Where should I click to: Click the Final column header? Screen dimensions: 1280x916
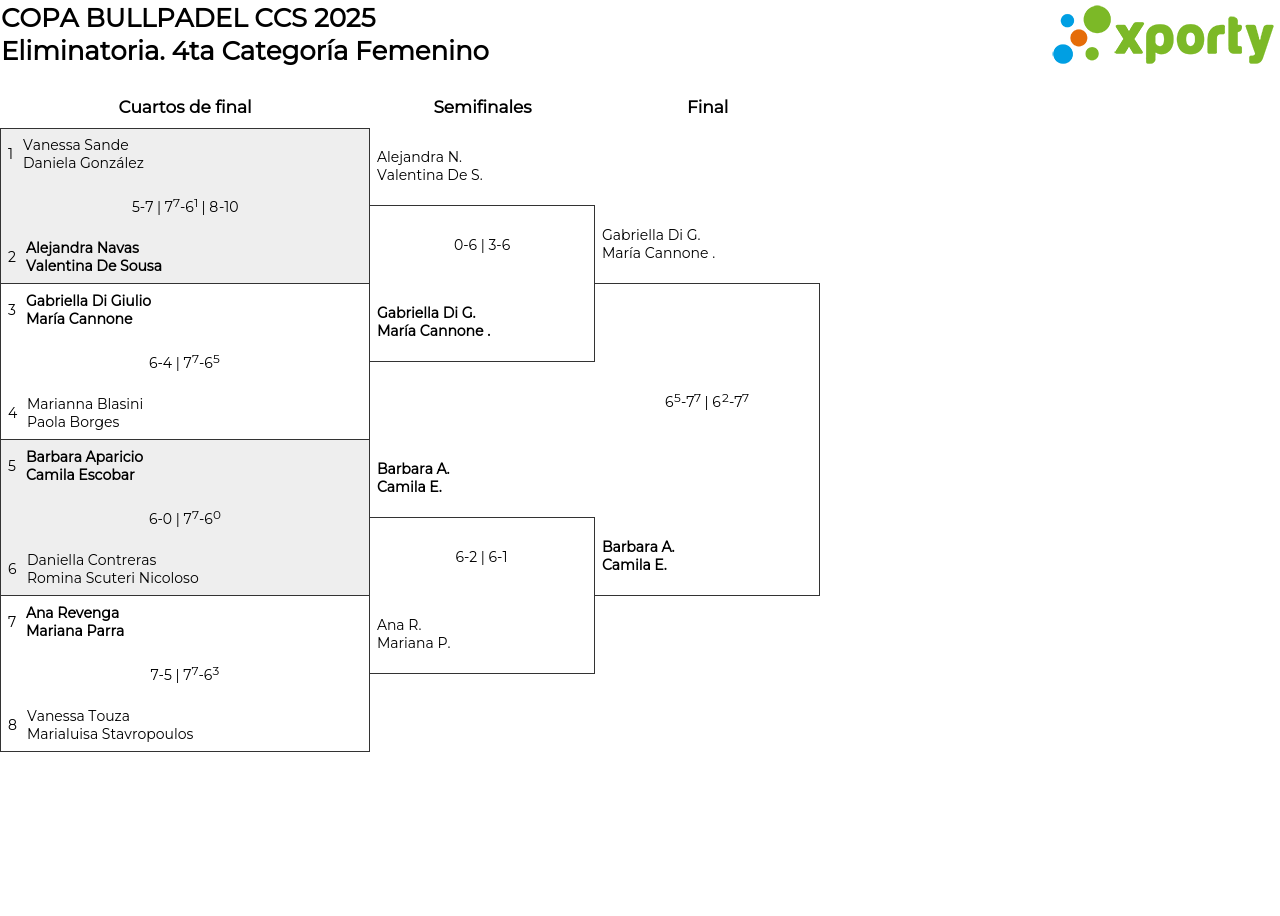pos(707,107)
